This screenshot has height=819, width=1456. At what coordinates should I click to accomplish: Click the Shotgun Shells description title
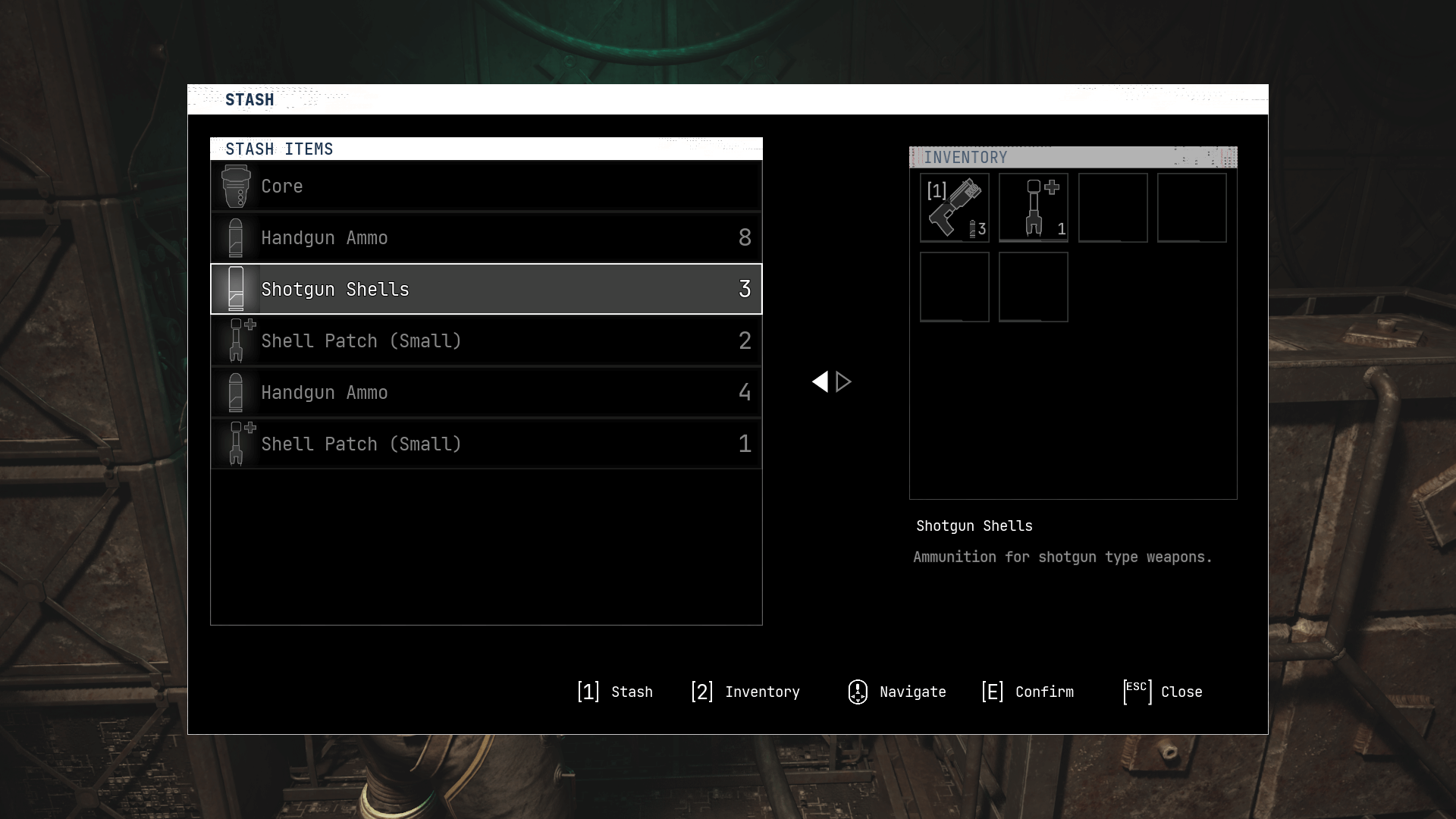tap(974, 526)
